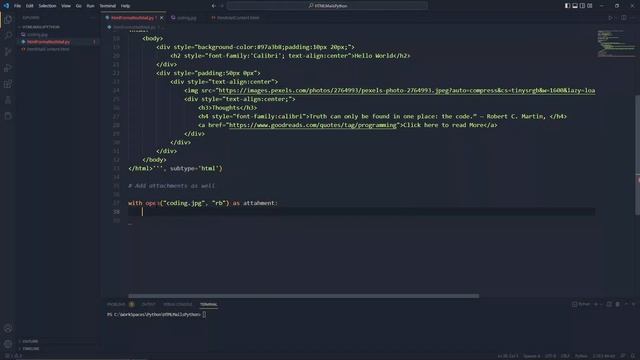Click the minimap code overview
Viewport: 640px width, 360px height.
point(616,43)
